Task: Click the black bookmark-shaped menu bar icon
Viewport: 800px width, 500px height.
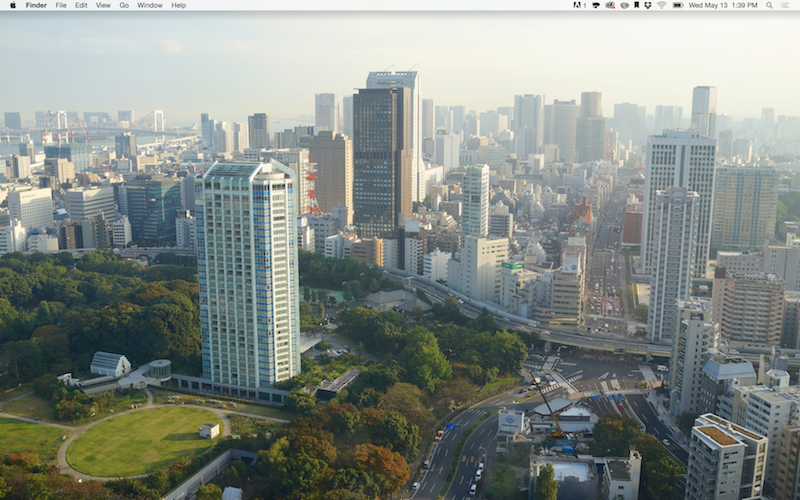Action: coord(636,5)
